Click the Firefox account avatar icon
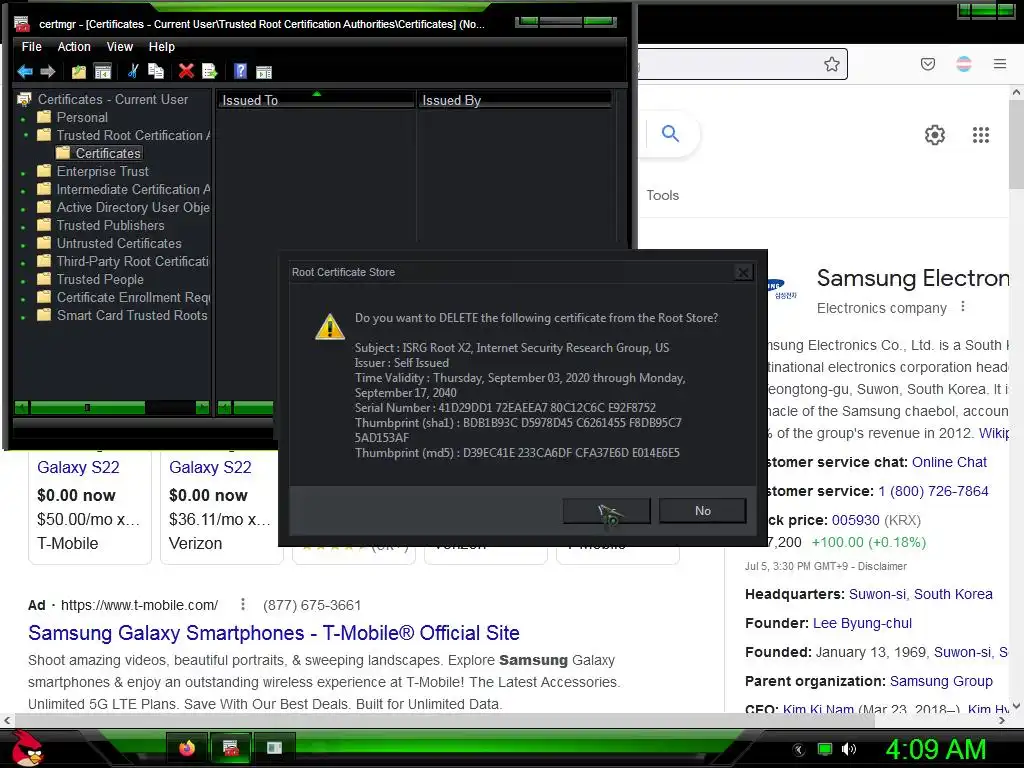The height and width of the screenshot is (768, 1024). [964, 64]
